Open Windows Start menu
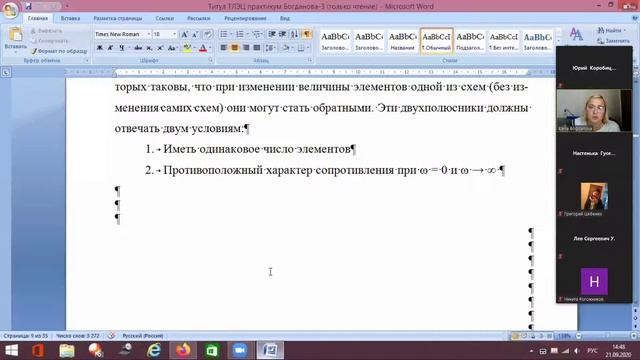The image size is (640, 360). [11, 351]
